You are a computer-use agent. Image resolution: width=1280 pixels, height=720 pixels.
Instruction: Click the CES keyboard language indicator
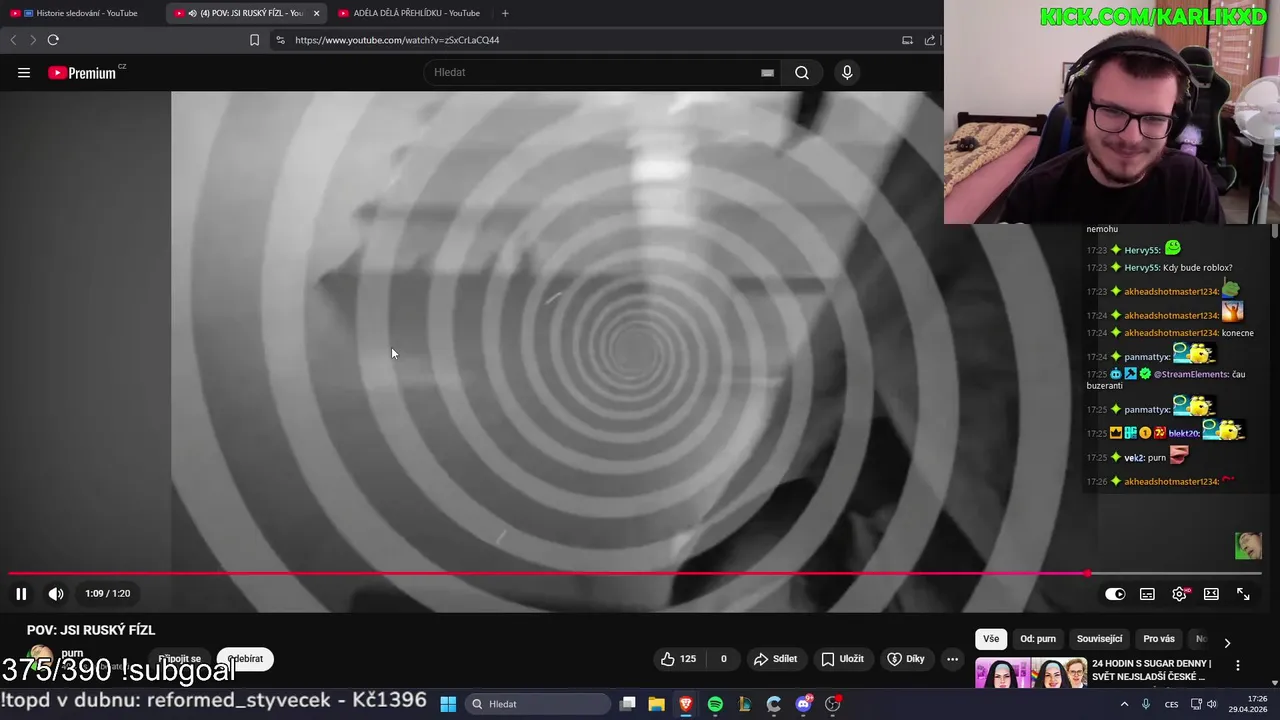1171,704
